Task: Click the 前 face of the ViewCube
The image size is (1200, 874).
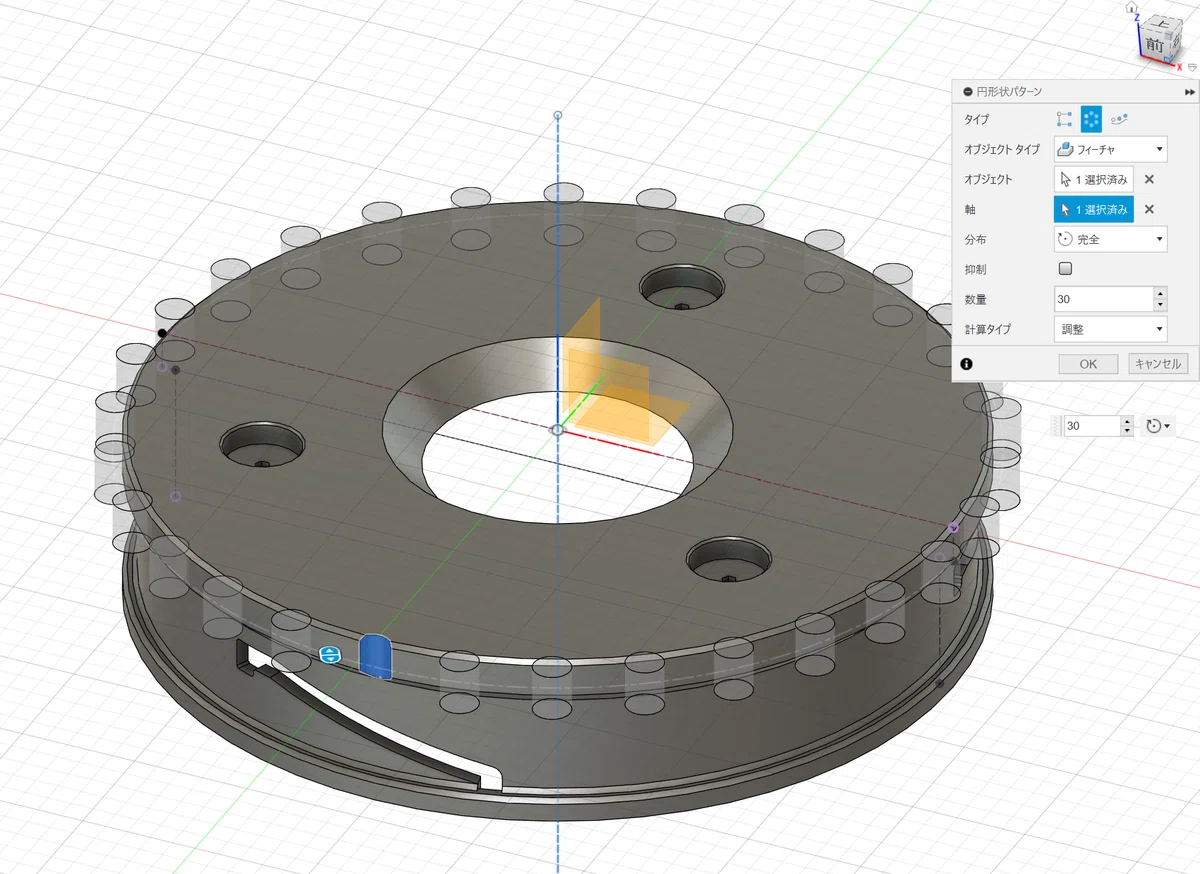Action: pyautogui.click(x=1156, y=45)
